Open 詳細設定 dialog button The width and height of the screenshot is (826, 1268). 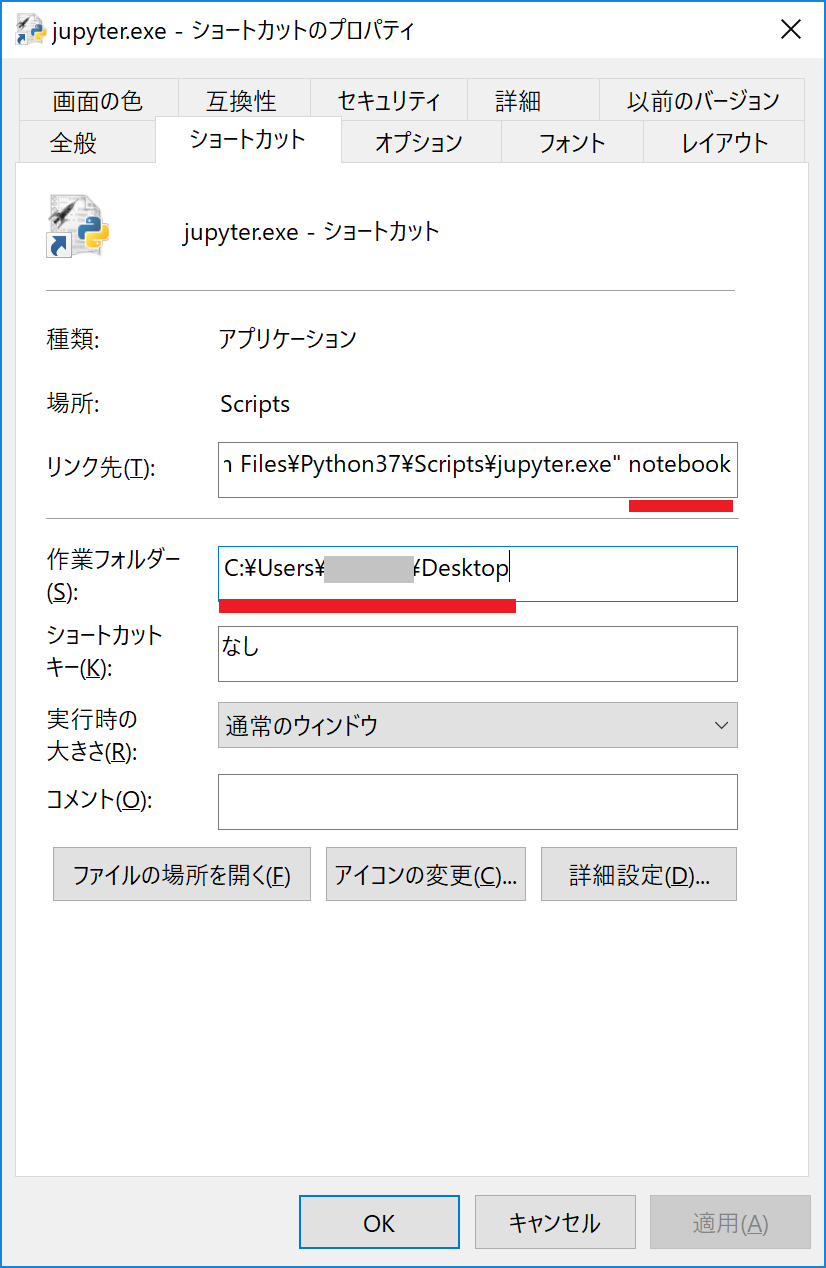click(x=639, y=875)
